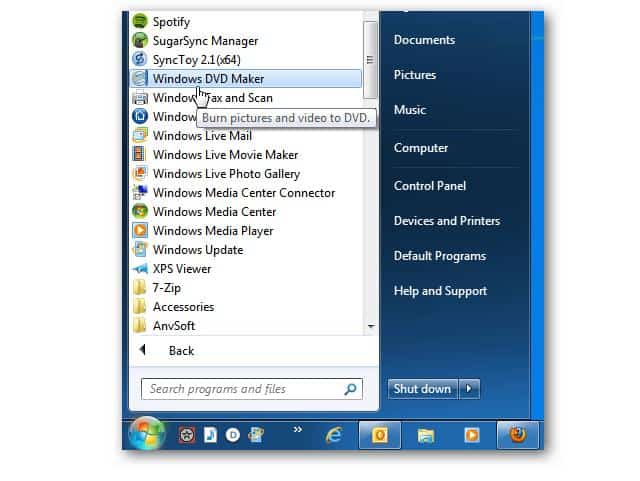
Task: Open Control Panel from the right pane
Action: coord(430,186)
